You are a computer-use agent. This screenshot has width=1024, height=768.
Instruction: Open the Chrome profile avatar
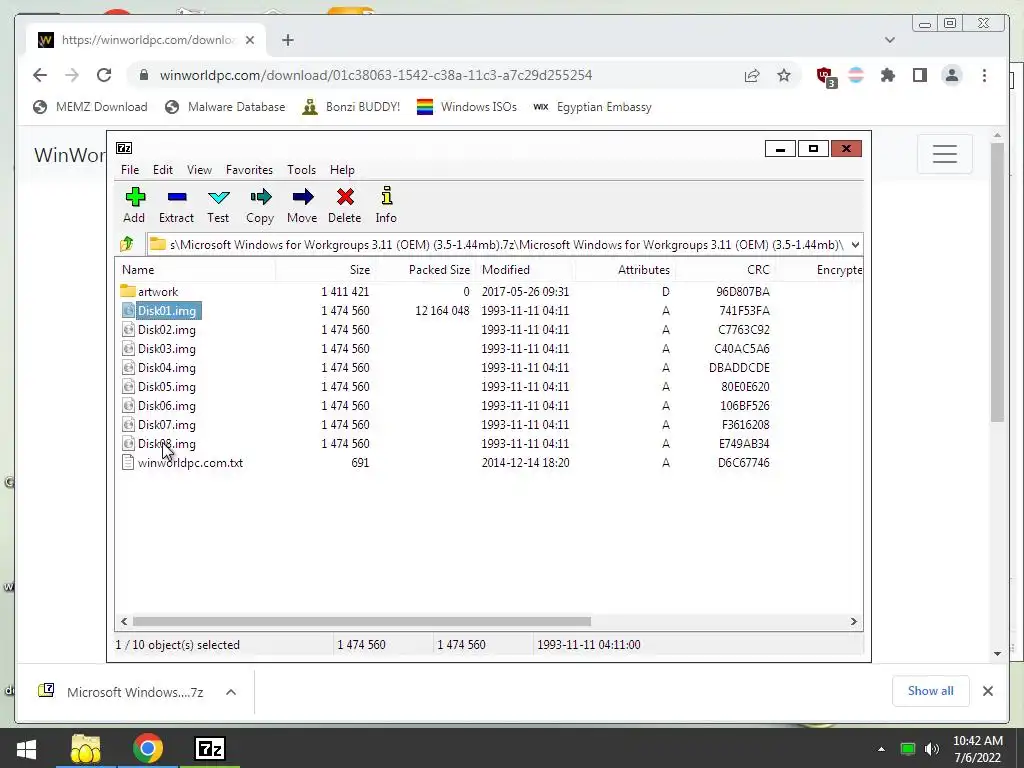click(x=952, y=75)
